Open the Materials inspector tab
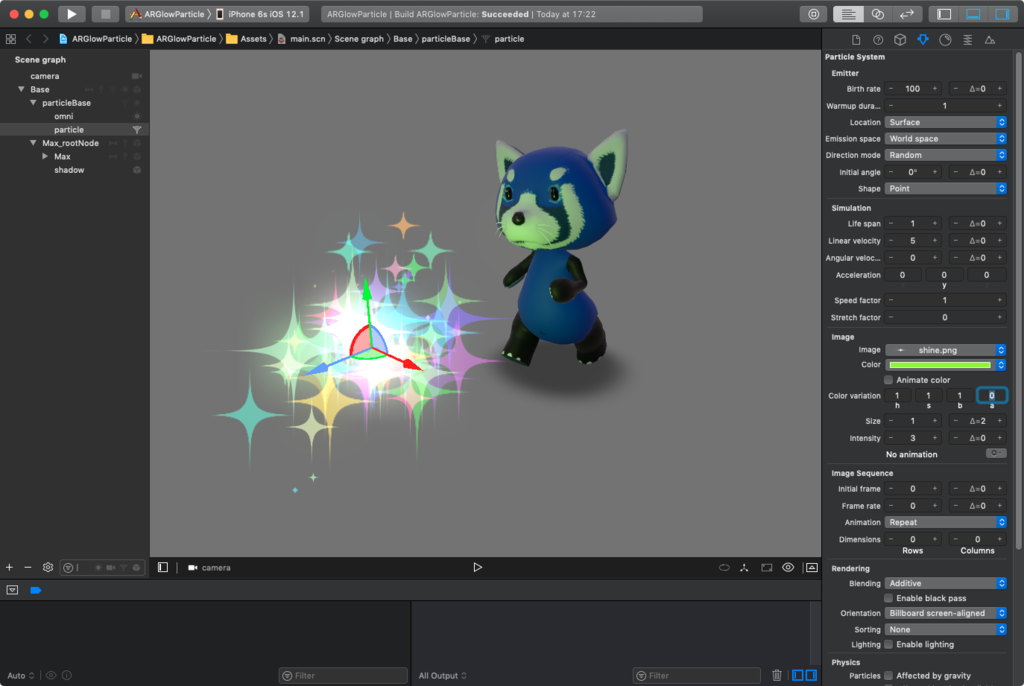 click(945, 40)
